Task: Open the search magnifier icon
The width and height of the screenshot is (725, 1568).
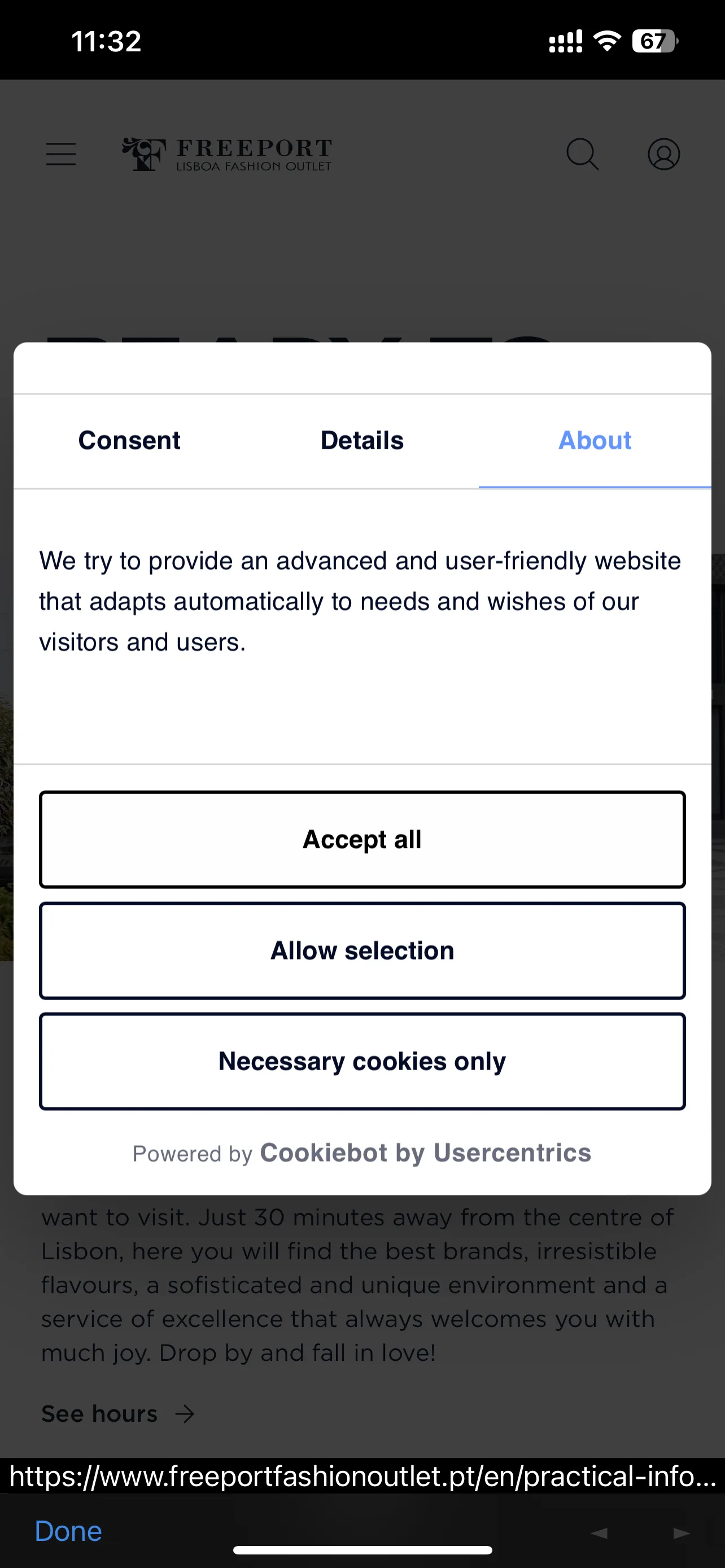Action: [x=583, y=154]
